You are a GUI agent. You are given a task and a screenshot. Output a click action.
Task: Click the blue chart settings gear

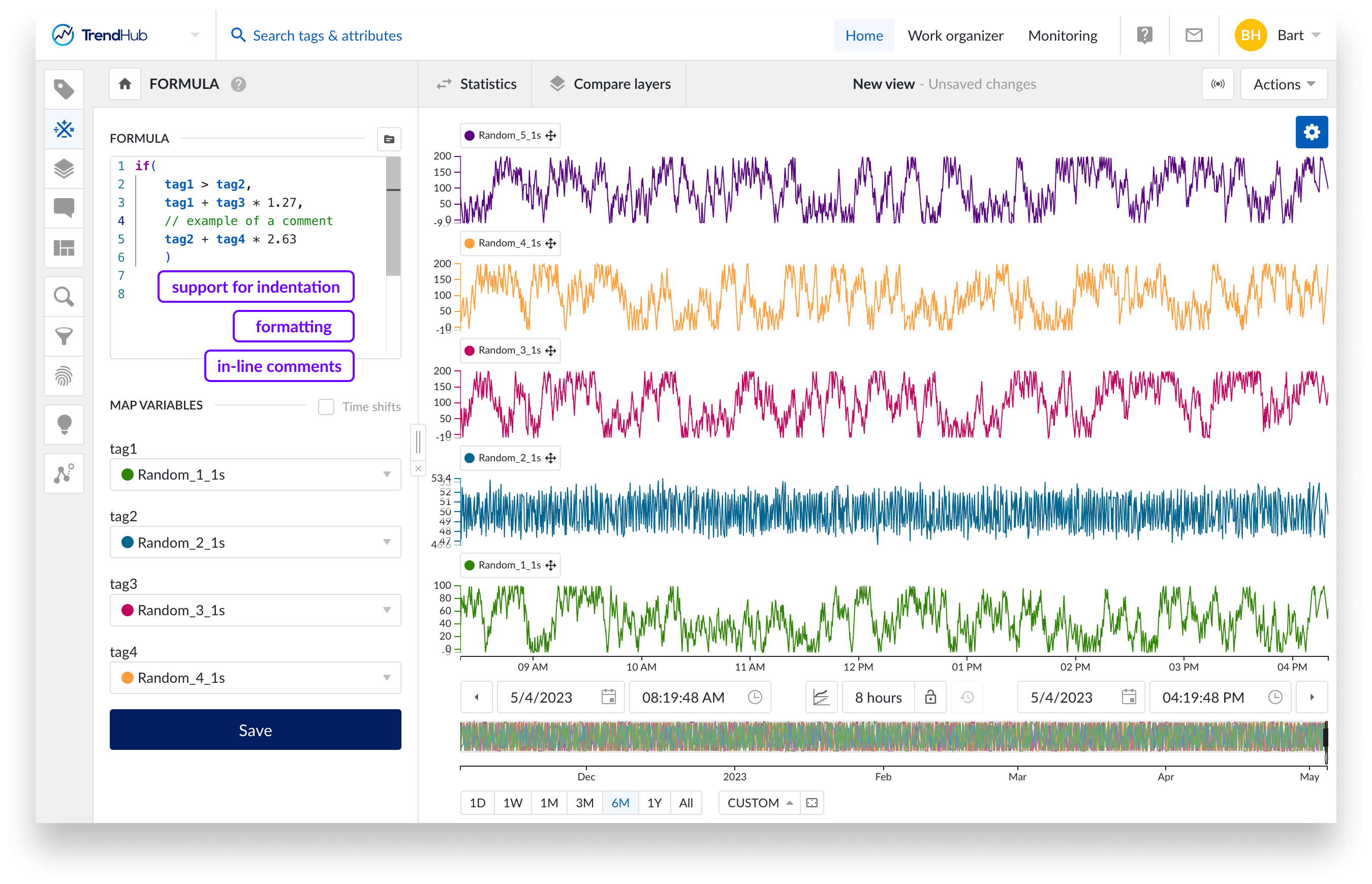1311,132
